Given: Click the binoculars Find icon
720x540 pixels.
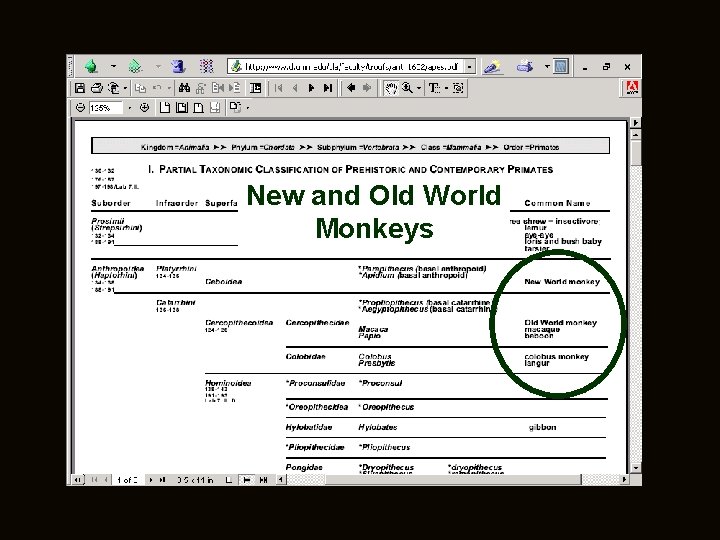Looking at the screenshot, I should [185, 88].
